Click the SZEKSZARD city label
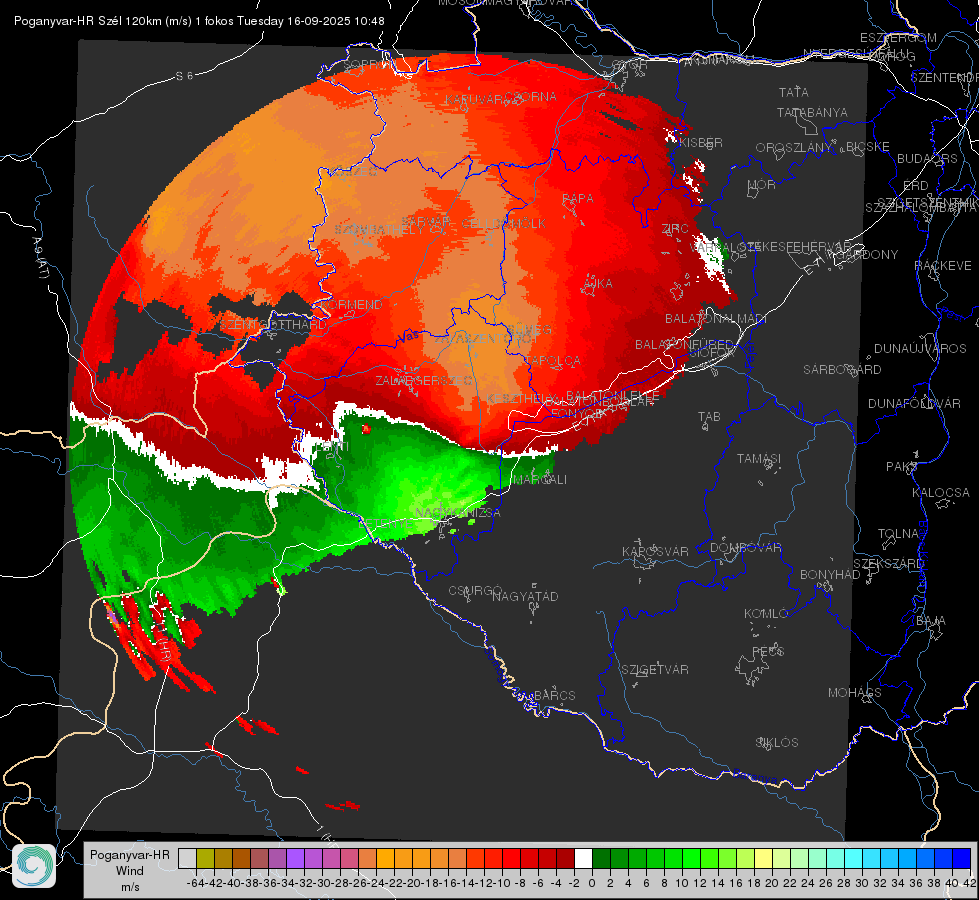Image resolution: width=979 pixels, height=900 pixels. pos(888,565)
